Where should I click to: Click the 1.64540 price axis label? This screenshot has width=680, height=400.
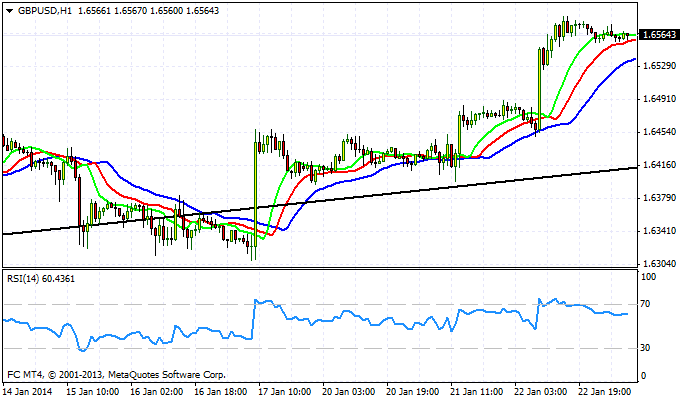coord(660,132)
